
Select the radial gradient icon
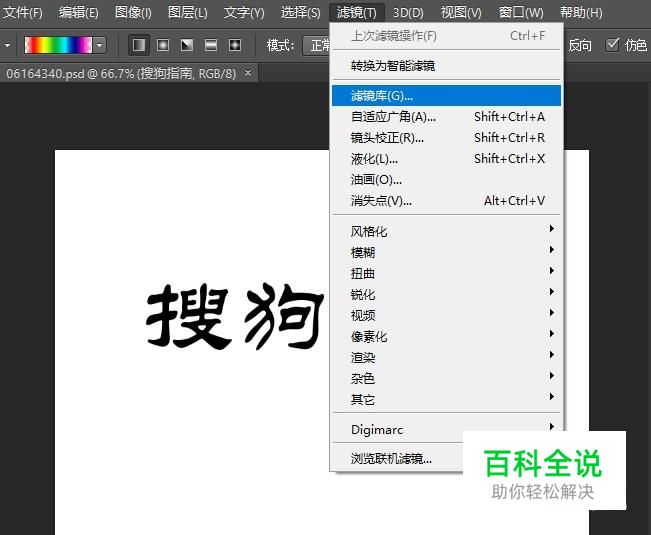pos(163,45)
